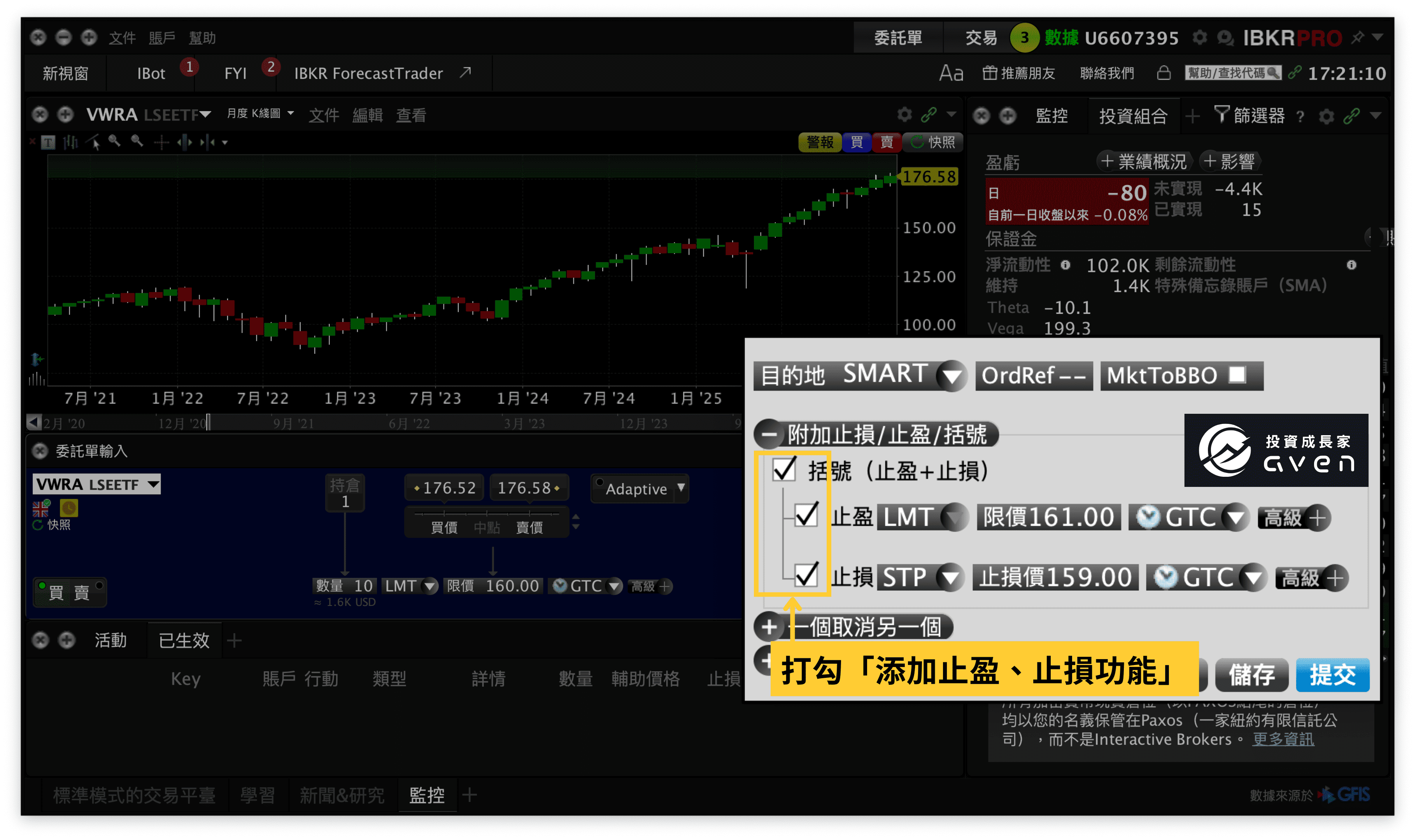1416x840 pixels.
Task: Activate the crosshair tool above the chart
Action: [x=161, y=142]
